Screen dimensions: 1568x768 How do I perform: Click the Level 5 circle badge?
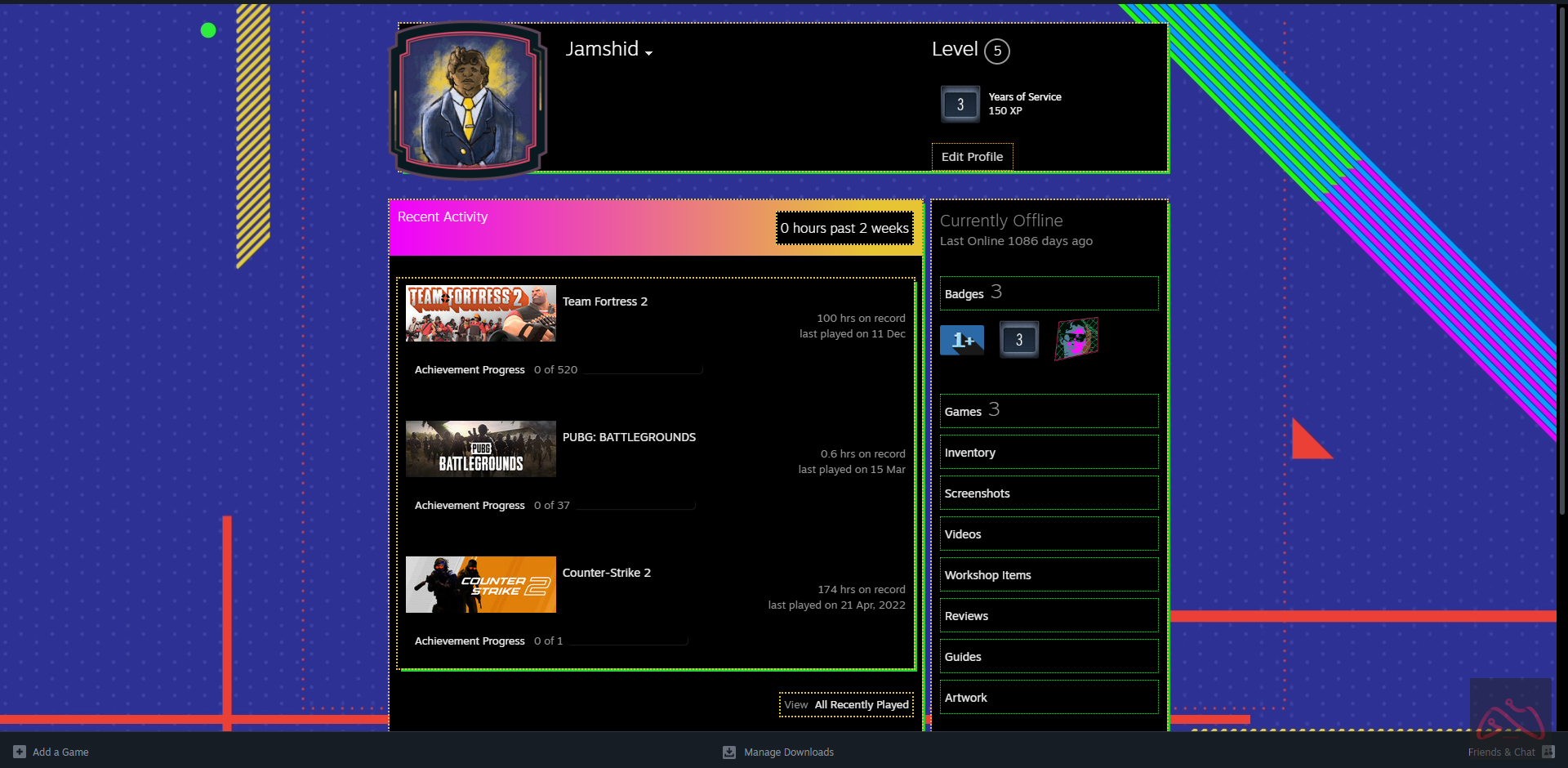pos(996,51)
